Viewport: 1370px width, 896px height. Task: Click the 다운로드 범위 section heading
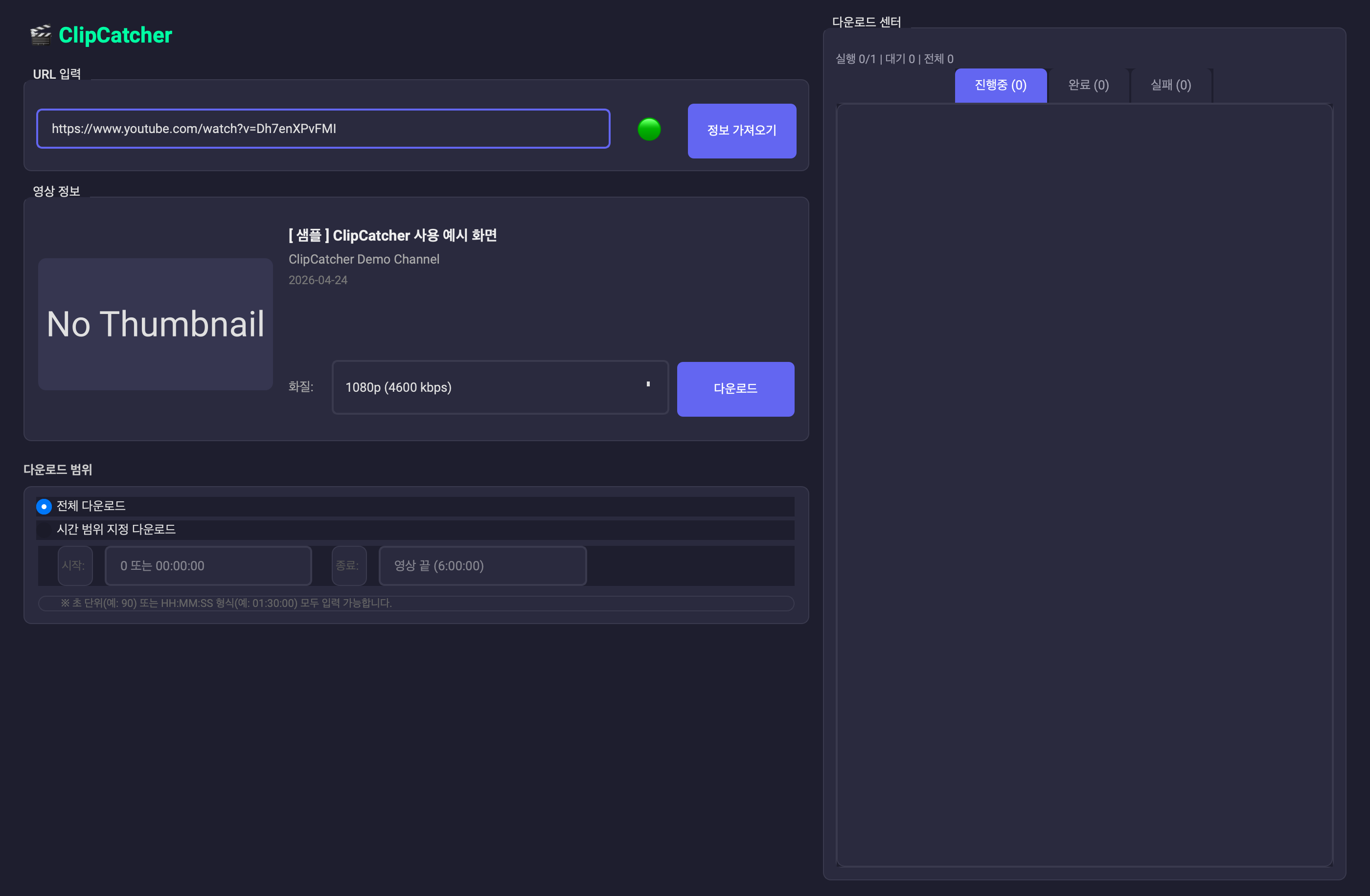coord(58,470)
